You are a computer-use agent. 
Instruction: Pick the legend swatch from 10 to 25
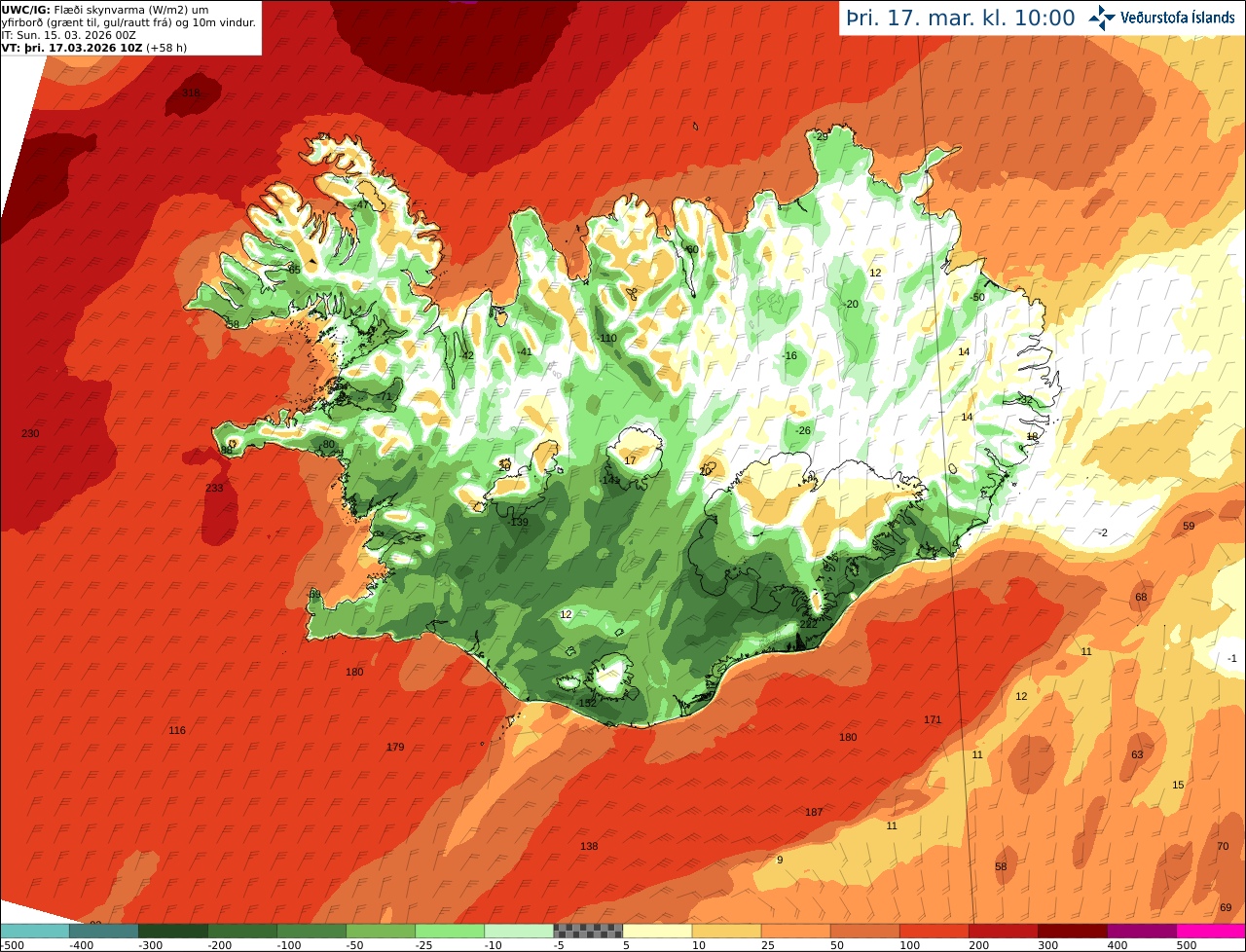click(x=726, y=931)
